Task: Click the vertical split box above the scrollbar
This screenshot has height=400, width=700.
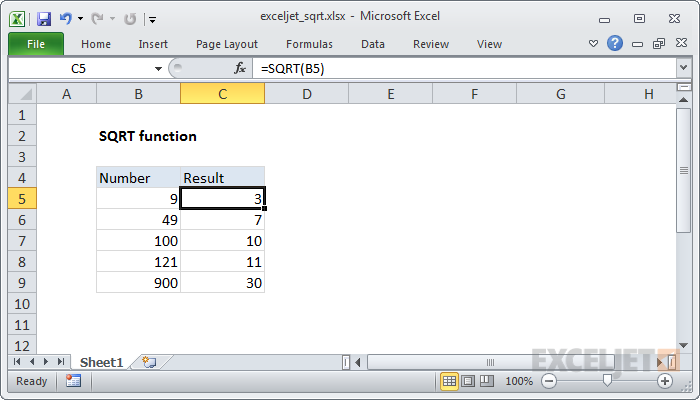Action: [x=683, y=87]
